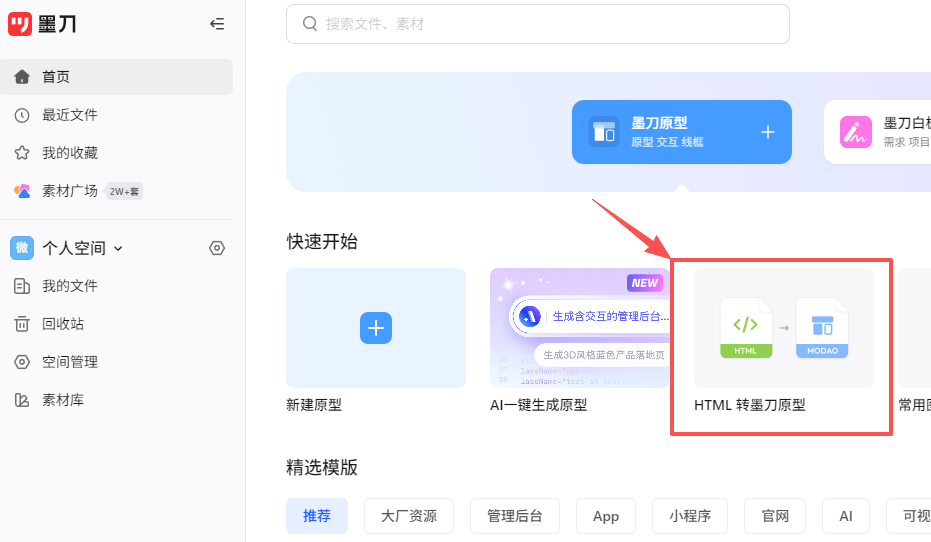
Task: Select the App template tab
Action: (x=606, y=516)
